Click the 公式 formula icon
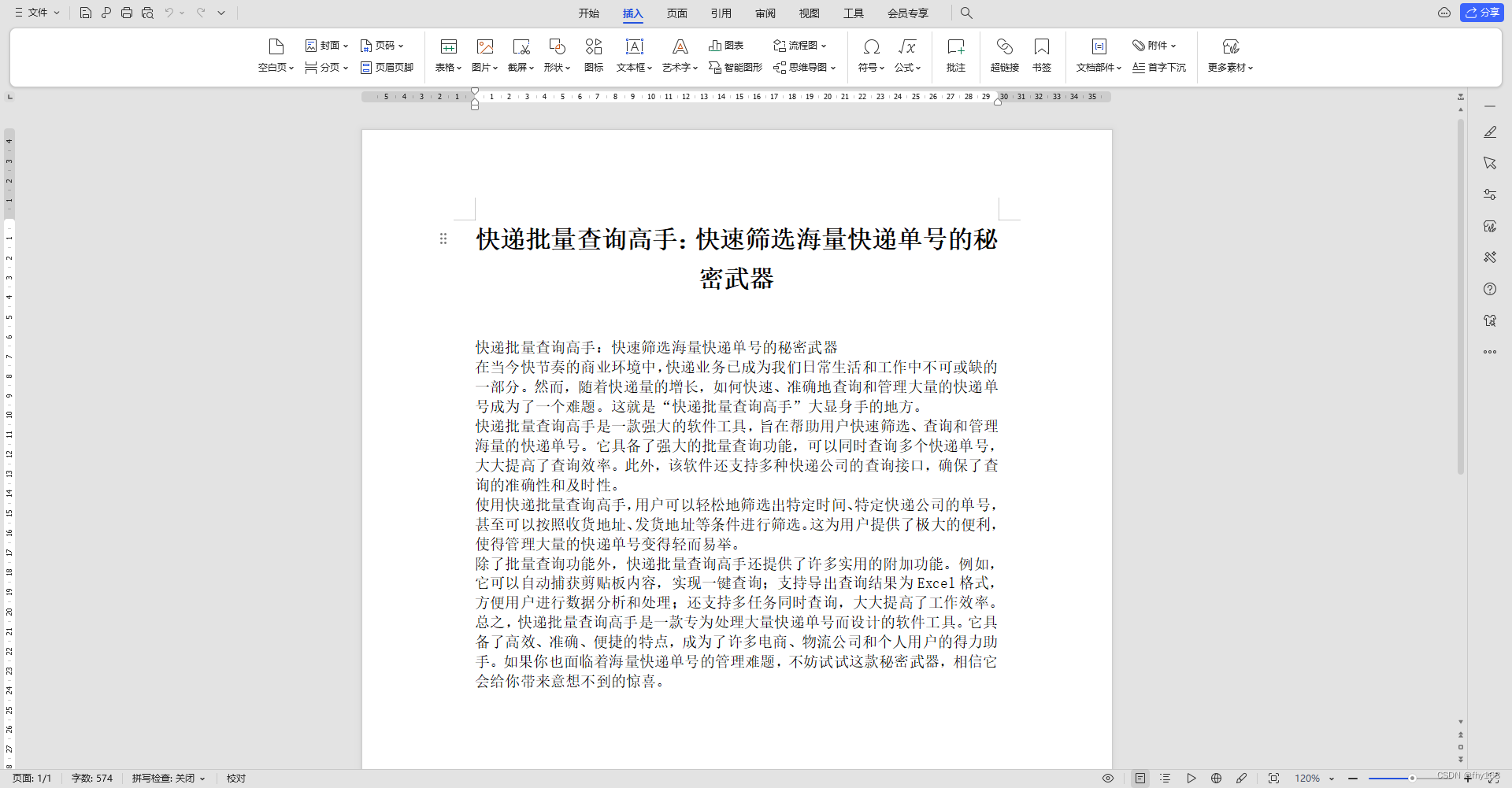 coord(907,46)
